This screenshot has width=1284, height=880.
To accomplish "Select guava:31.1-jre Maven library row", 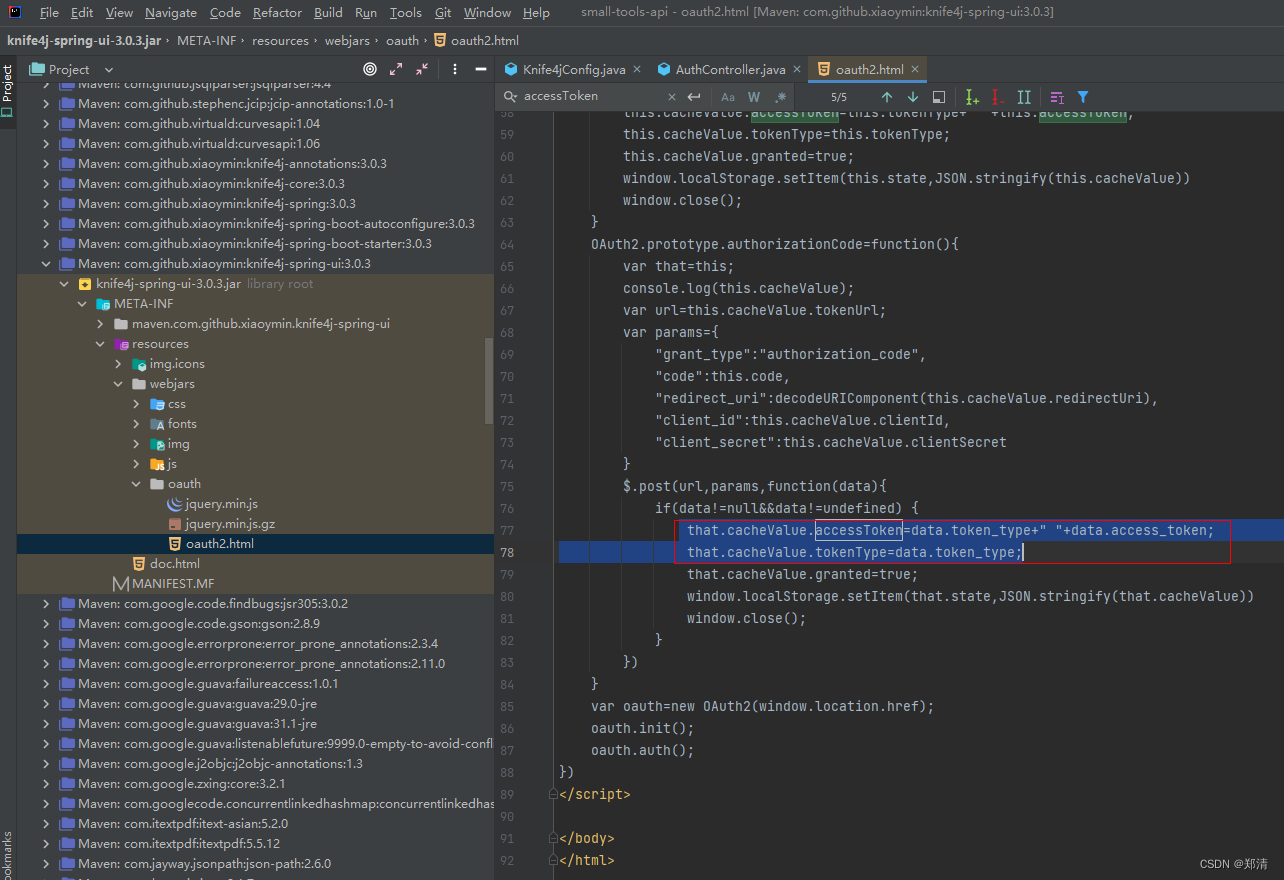I will tap(255, 724).
